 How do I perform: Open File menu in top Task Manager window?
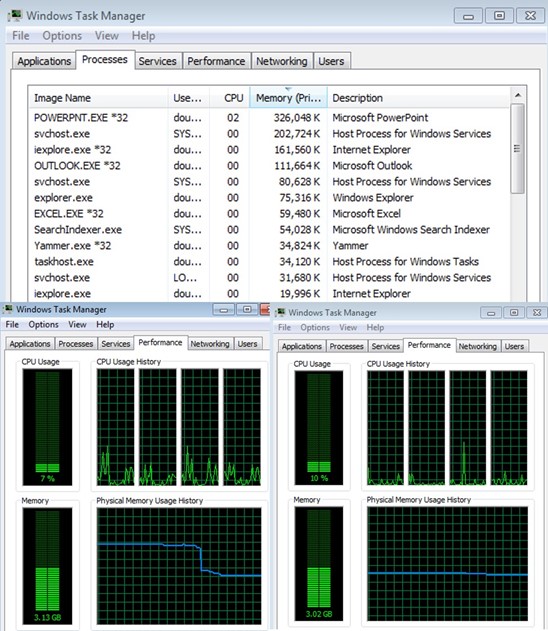point(21,36)
